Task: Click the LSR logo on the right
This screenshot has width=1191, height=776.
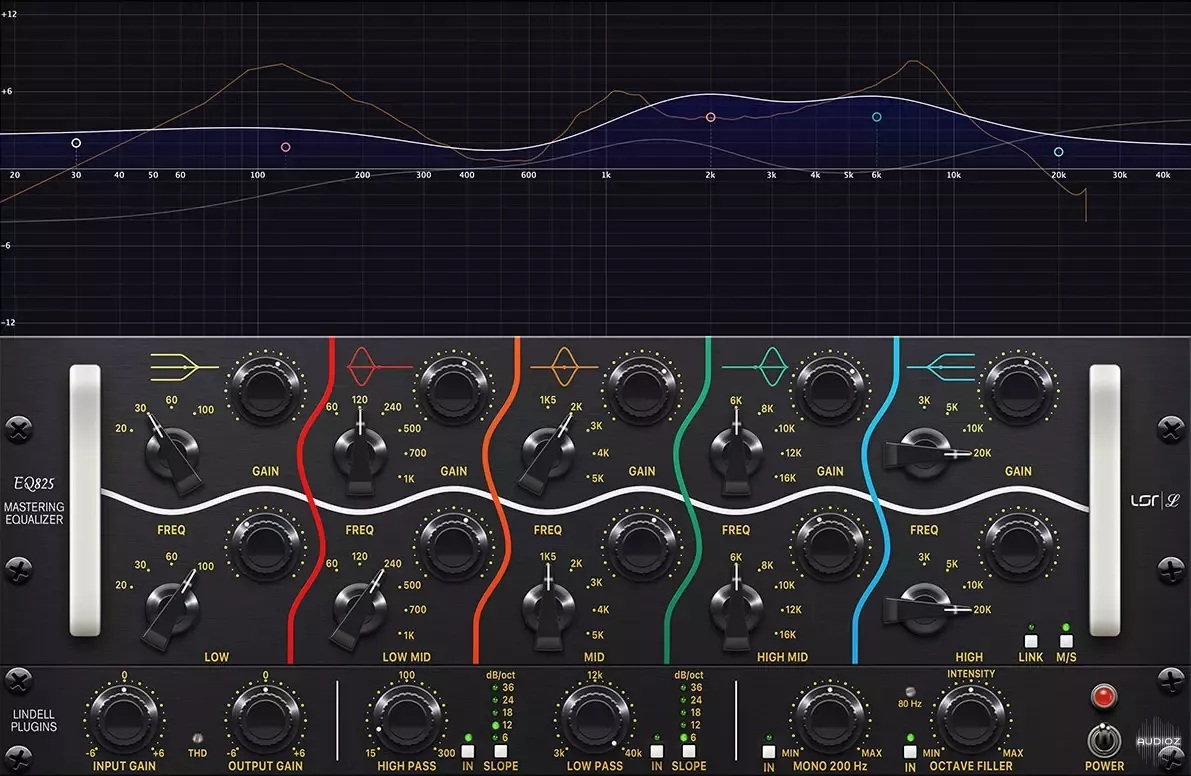Action: [x=1155, y=500]
